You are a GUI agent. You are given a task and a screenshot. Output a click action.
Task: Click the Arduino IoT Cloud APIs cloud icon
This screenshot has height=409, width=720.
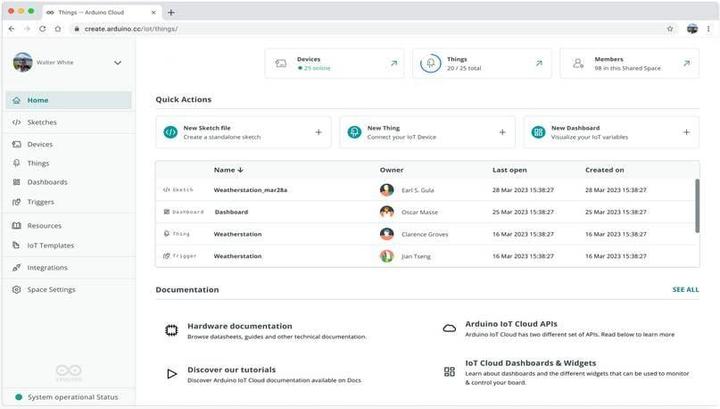pos(449,328)
